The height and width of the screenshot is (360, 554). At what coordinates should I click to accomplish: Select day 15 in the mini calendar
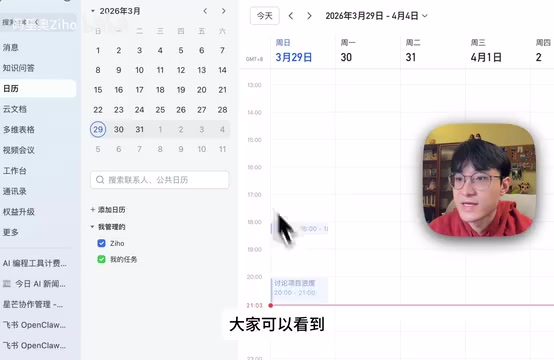click(x=98, y=90)
